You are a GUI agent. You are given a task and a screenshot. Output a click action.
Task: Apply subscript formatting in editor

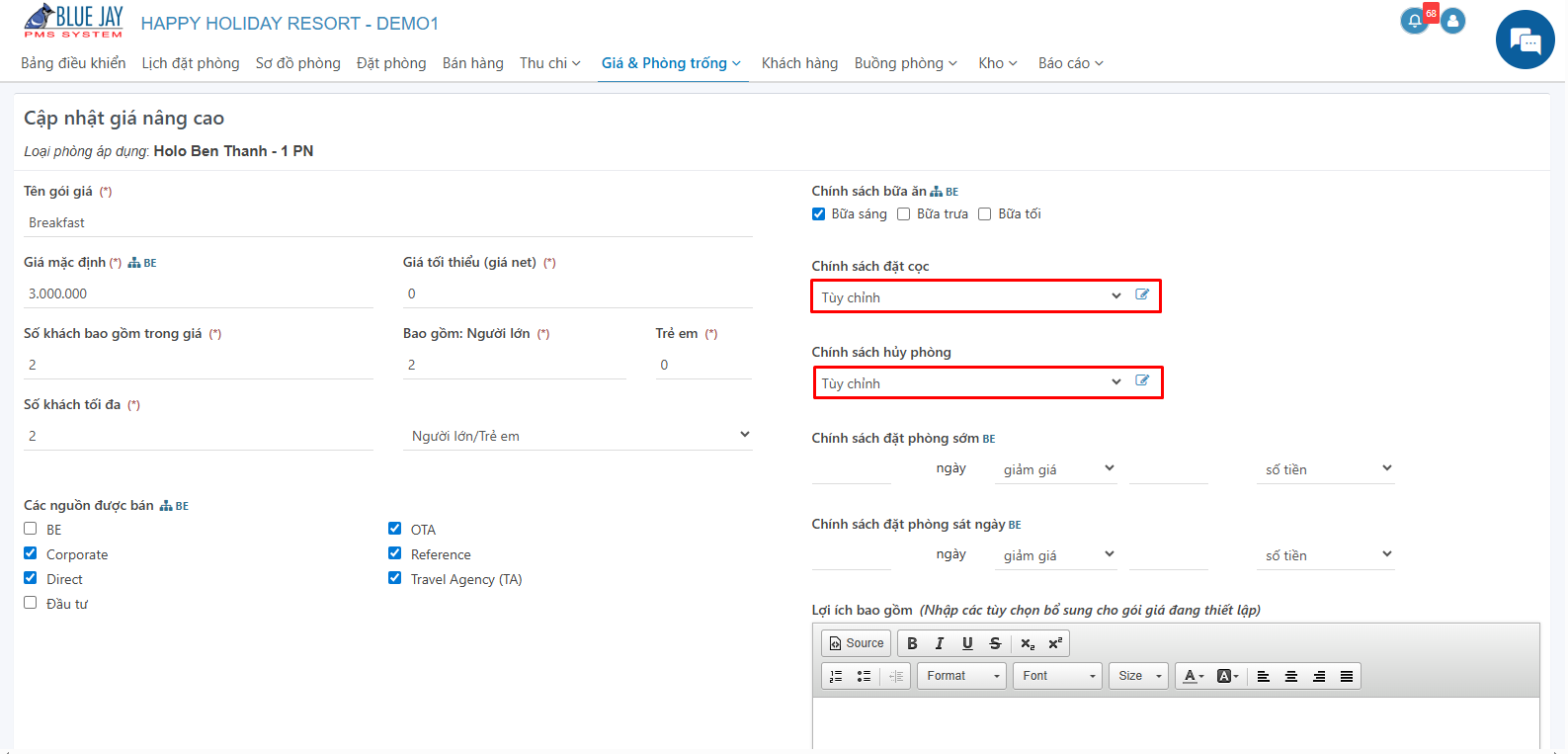click(x=1028, y=643)
